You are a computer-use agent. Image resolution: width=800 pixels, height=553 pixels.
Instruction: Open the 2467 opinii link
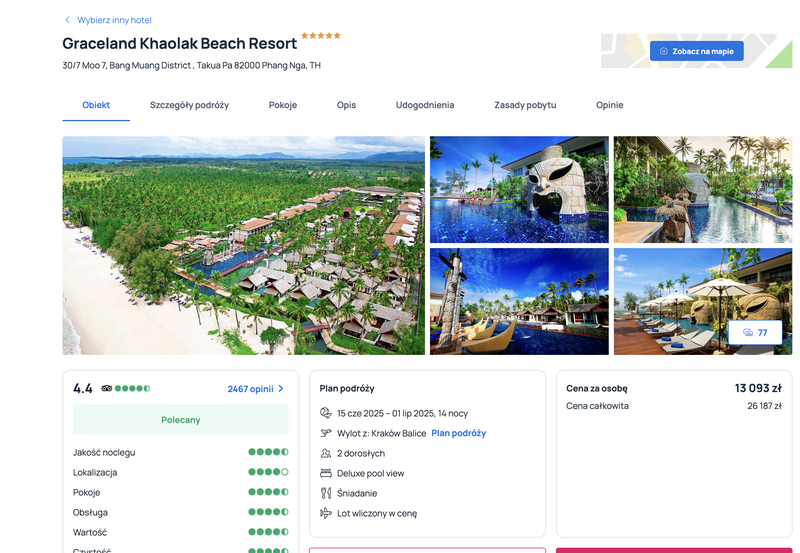tap(251, 389)
